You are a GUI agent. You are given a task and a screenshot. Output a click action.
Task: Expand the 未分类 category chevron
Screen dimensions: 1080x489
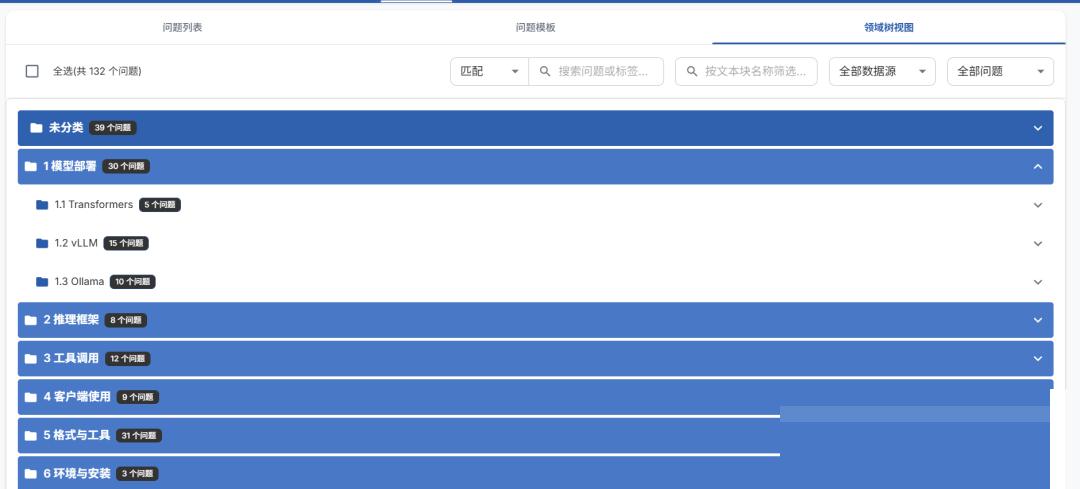pyautogui.click(x=1038, y=128)
